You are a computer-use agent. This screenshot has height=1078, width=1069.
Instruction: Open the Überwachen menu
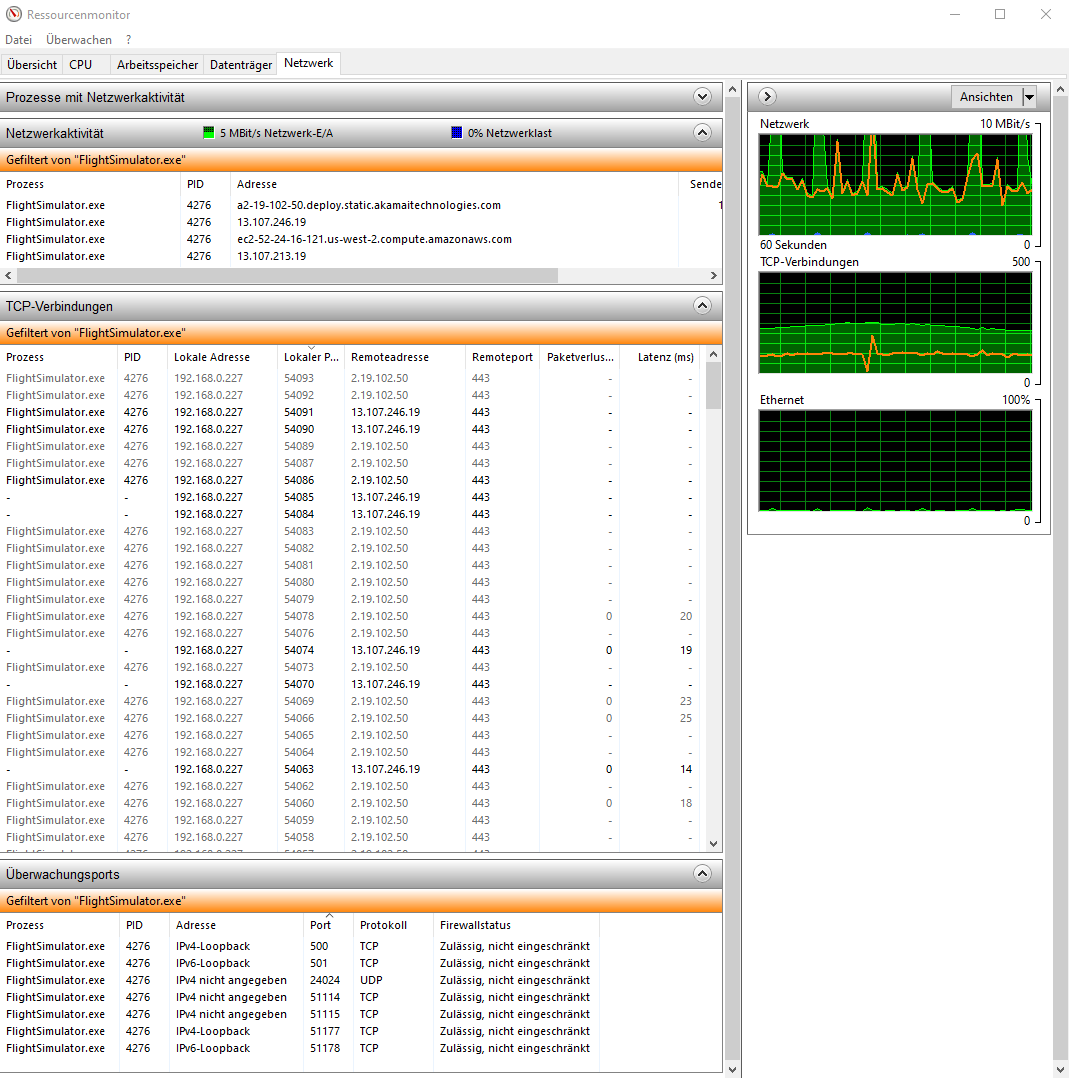pyautogui.click(x=79, y=39)
